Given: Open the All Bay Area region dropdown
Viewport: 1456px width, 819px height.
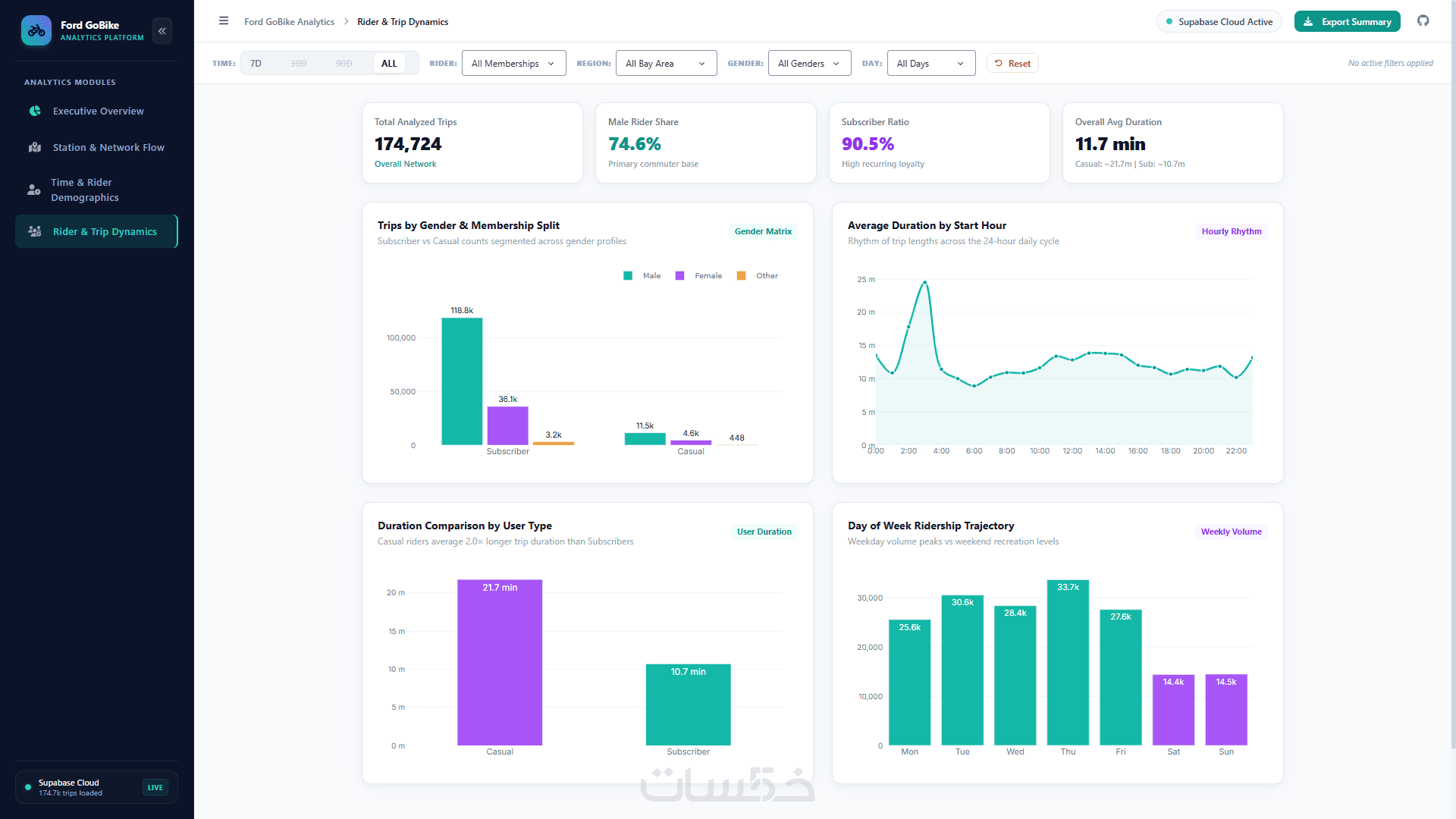Looking at the screenshot, I should point(666,64).
